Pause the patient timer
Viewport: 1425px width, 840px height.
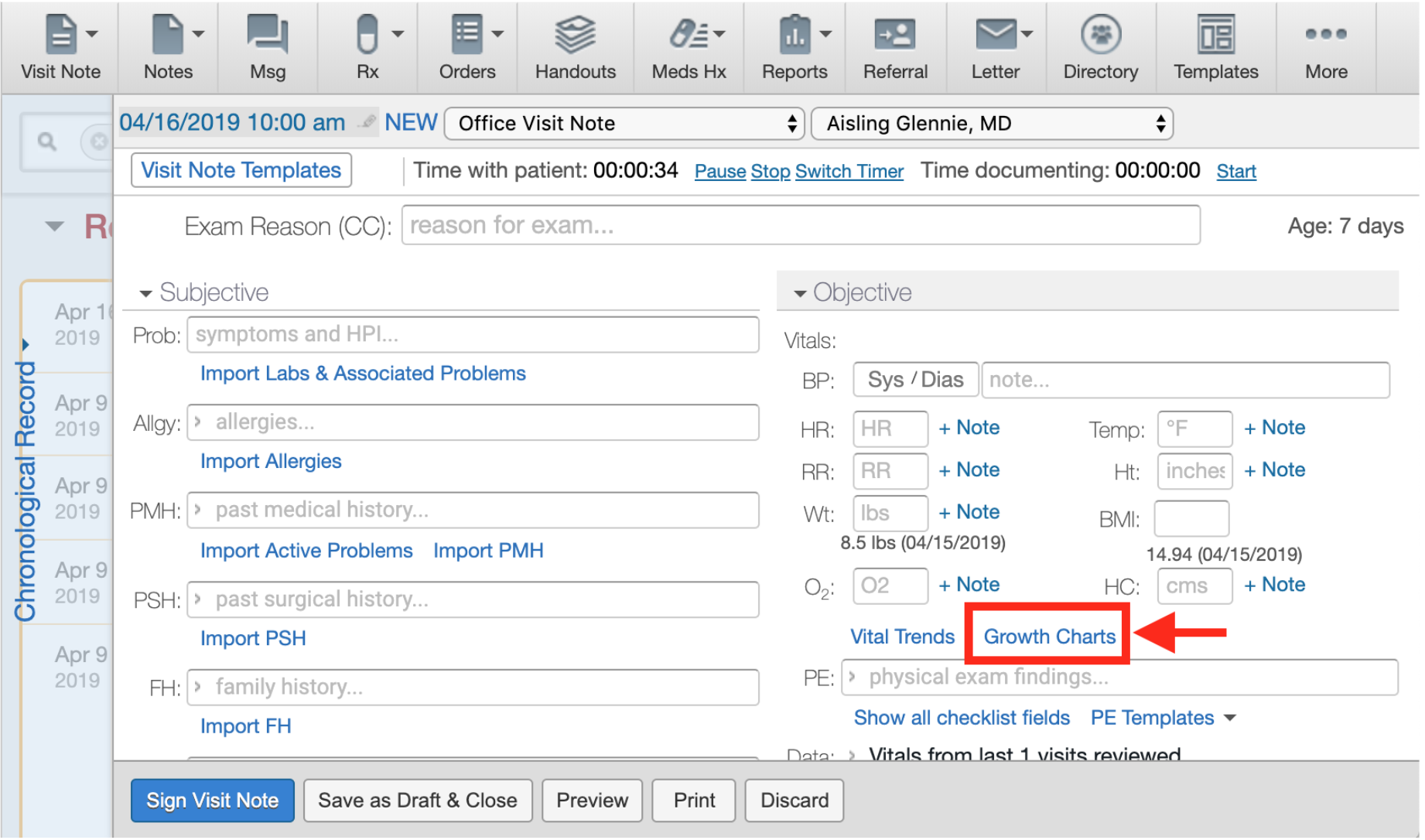click(x=719, y=172)
